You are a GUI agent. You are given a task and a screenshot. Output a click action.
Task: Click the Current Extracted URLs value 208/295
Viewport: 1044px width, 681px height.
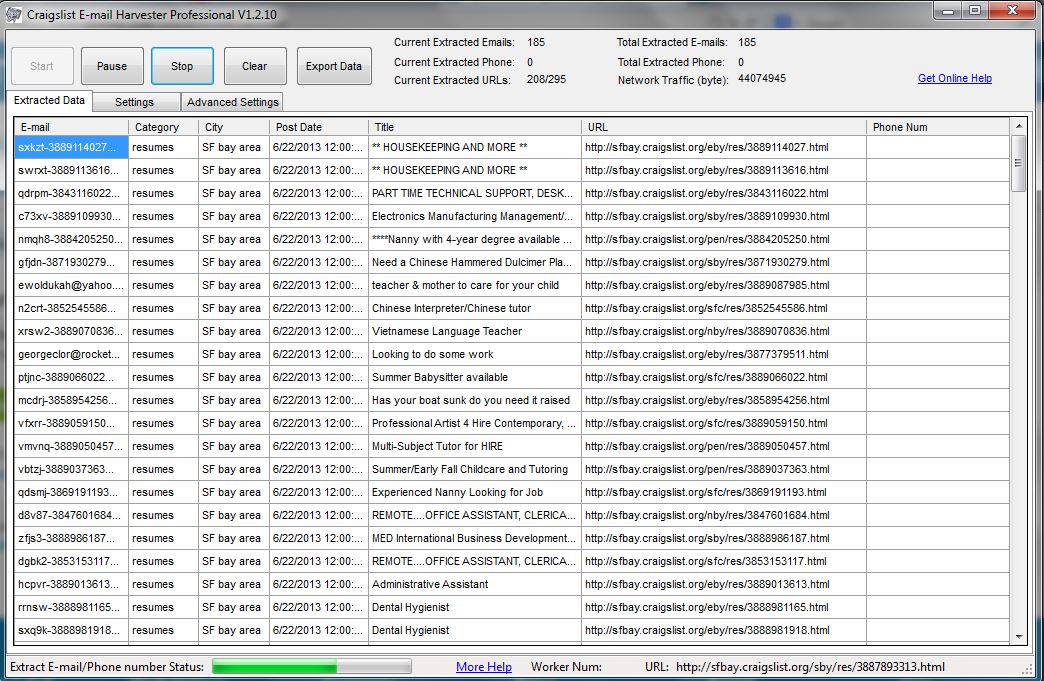pos(546,79)
